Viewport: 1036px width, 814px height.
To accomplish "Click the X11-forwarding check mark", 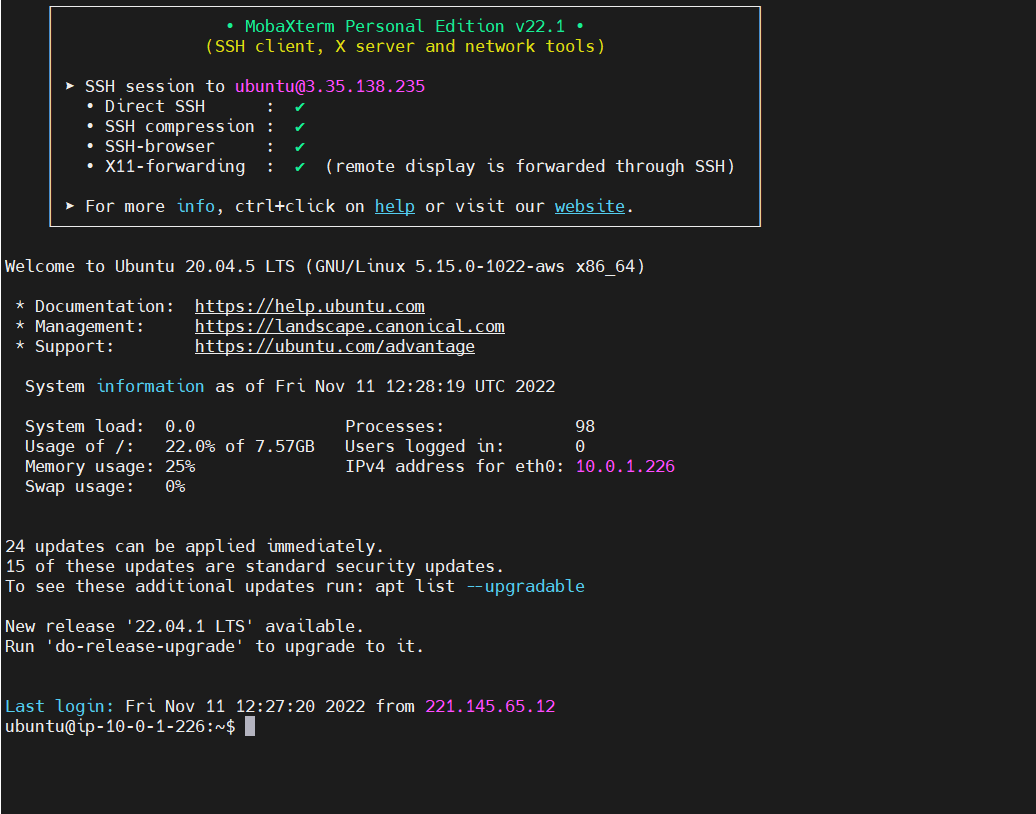I will tap(300, 166).
